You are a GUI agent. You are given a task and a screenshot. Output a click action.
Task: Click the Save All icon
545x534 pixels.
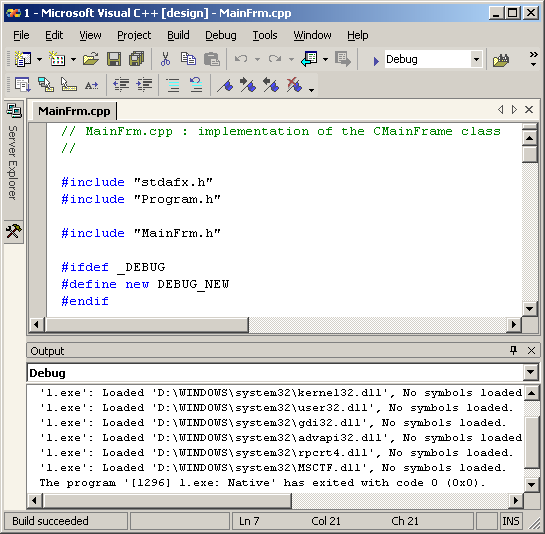[x=137, y=59]
